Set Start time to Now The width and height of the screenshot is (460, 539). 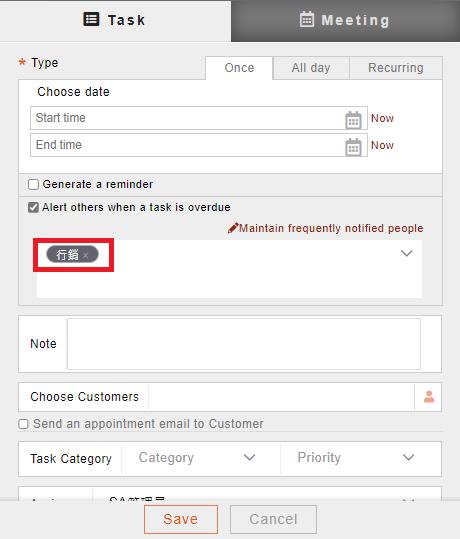click(x=382, y=118)
